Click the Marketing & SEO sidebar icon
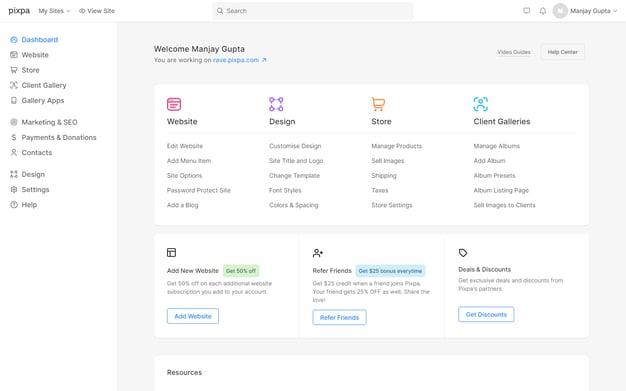The image size is (626, 391). click(x=14, y=122)
